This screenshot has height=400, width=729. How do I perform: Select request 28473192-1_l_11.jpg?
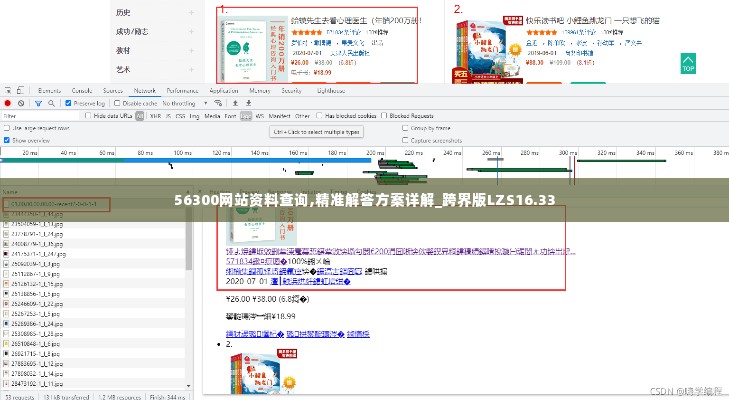[37, 384]
